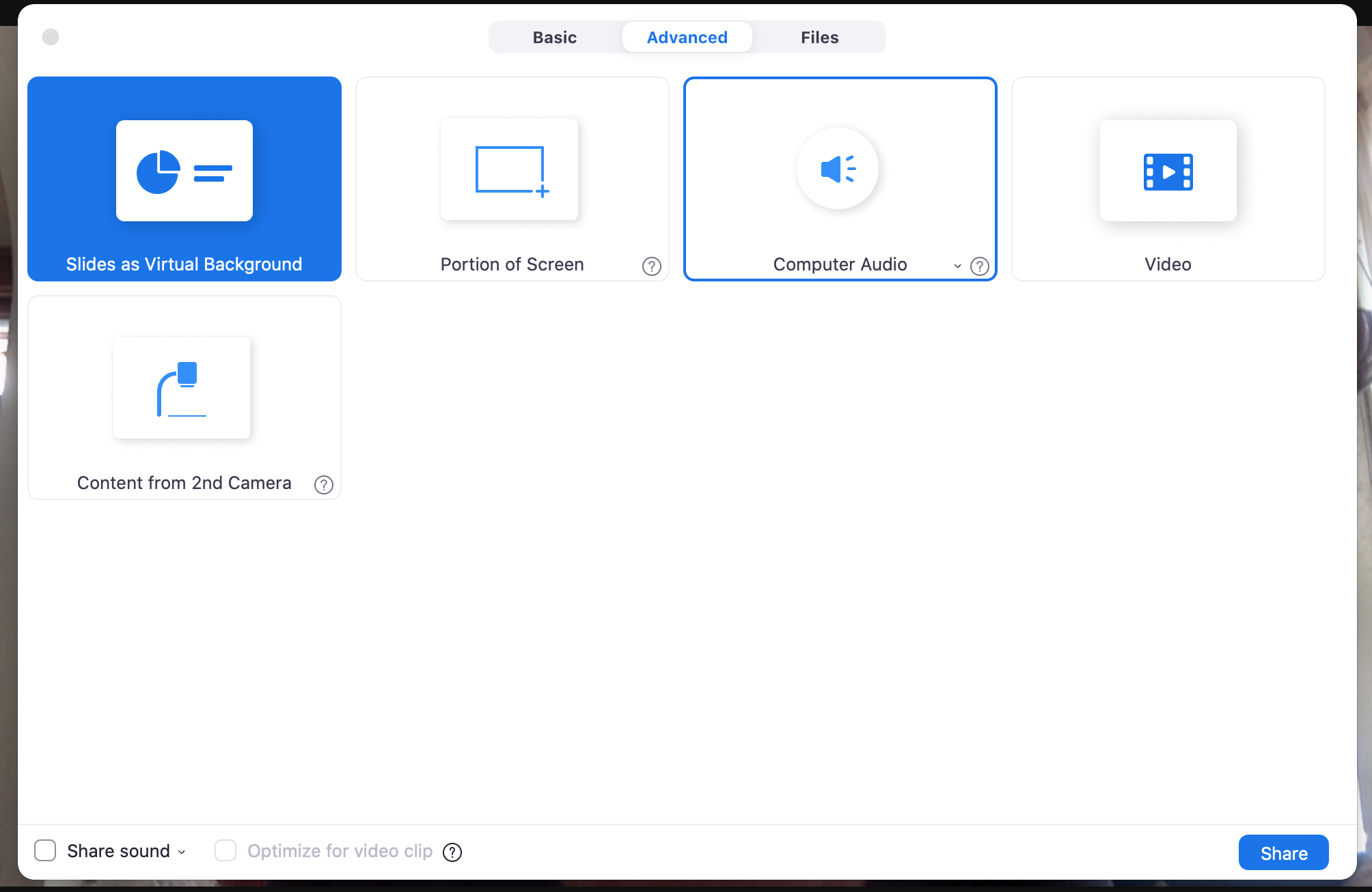Expand the Share sound options chevron

pyautogui.click(x=182, y=852)
